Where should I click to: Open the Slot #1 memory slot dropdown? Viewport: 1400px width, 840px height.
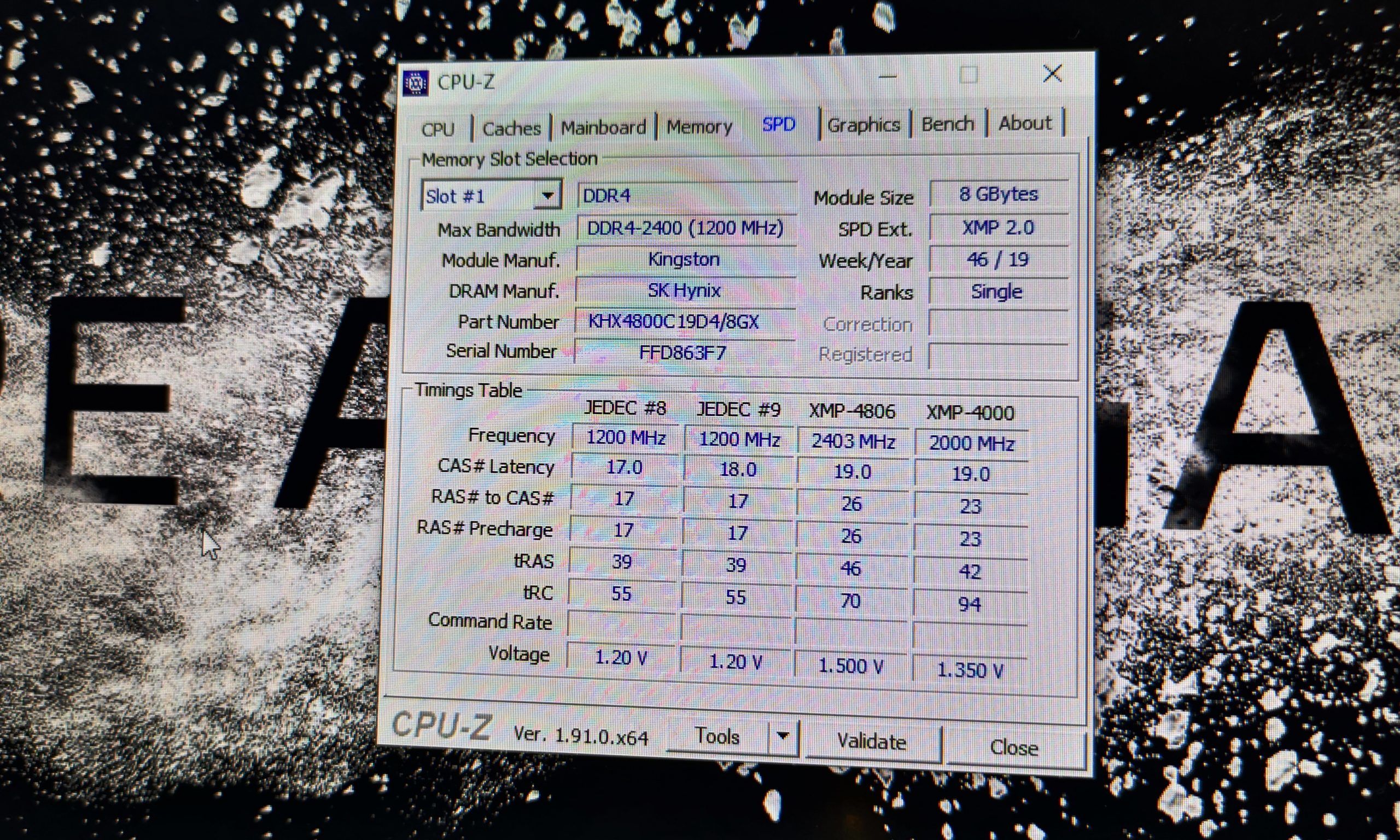547,196
